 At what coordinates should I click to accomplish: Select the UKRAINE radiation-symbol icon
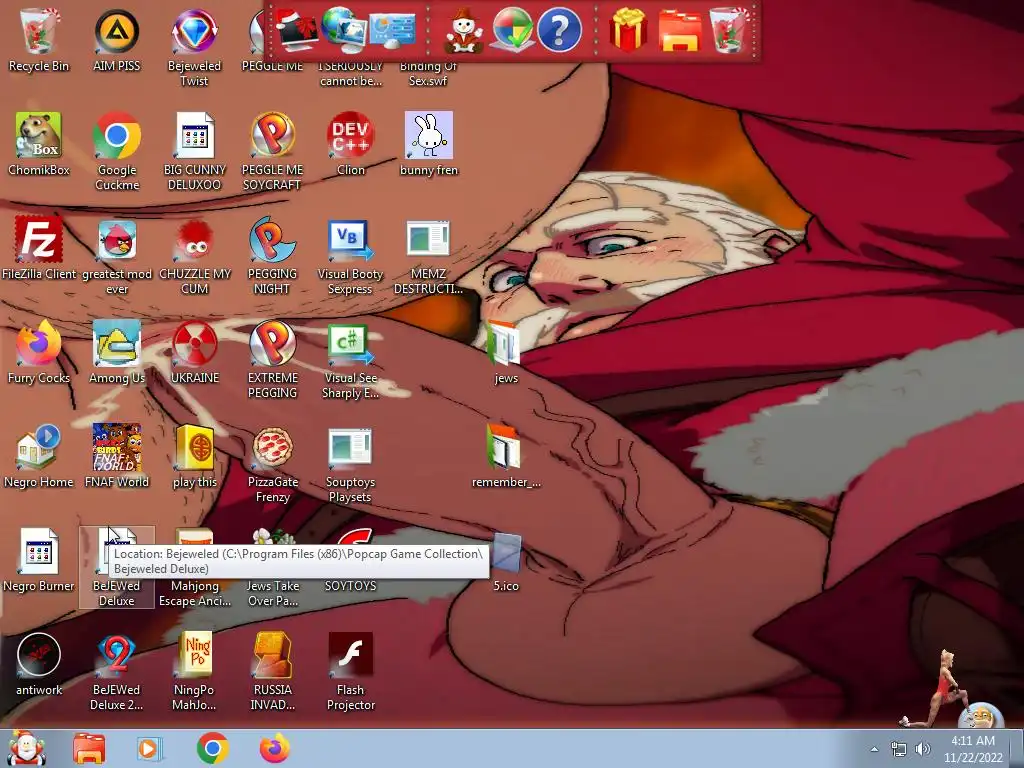coord(195,352)
